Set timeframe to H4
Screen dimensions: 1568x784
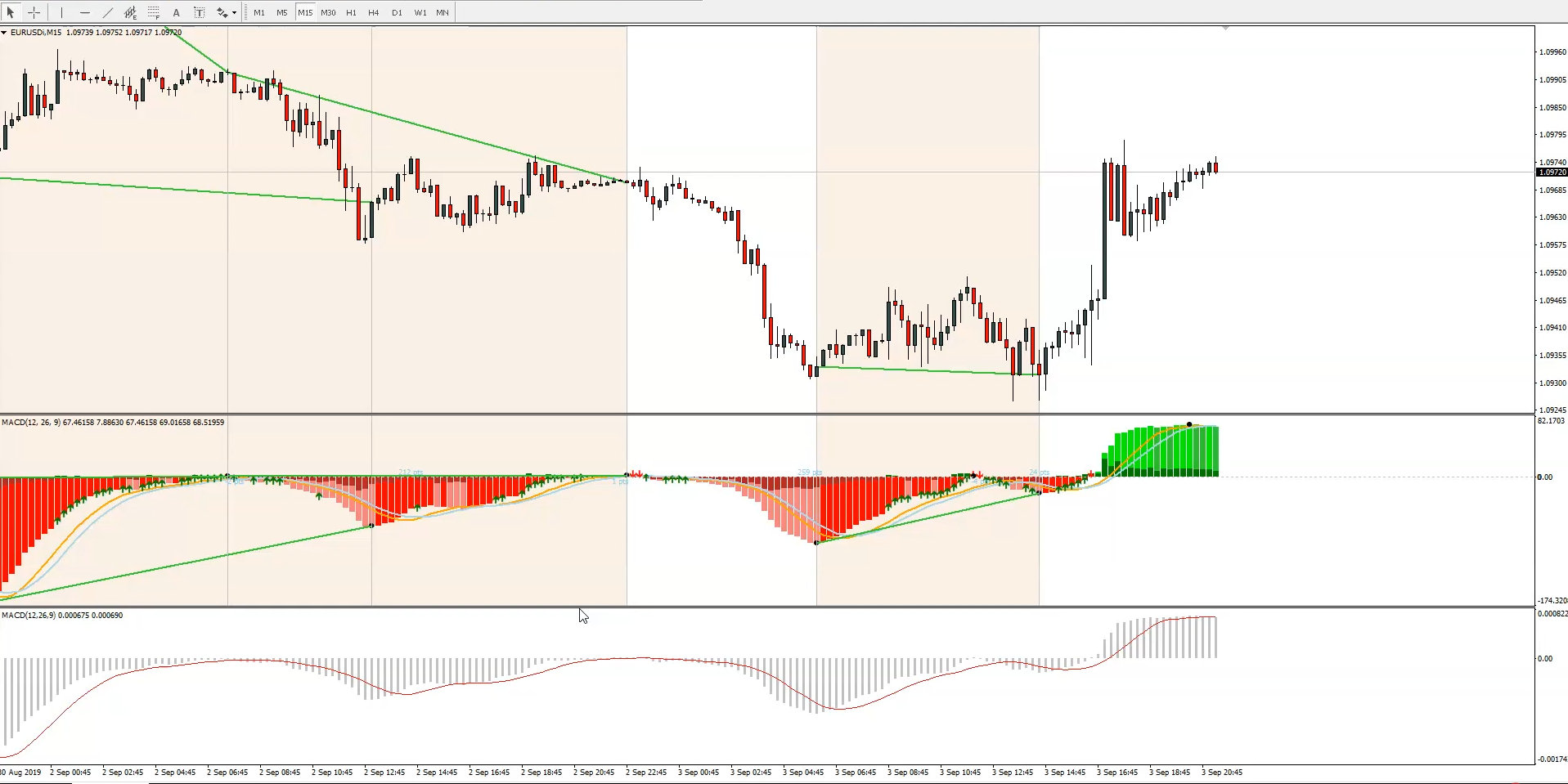click(x=374, y=12)
